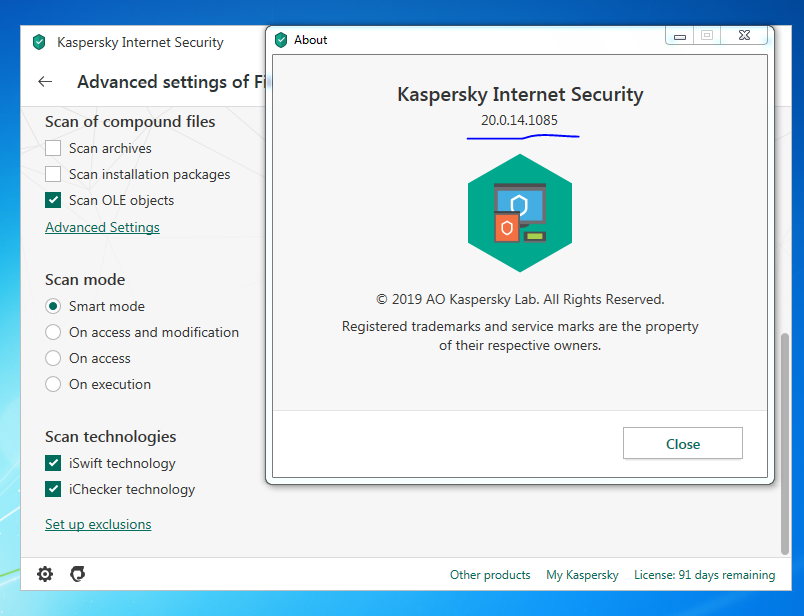
Task: Select On access and modification mode
Action: [x=53, y=332]
